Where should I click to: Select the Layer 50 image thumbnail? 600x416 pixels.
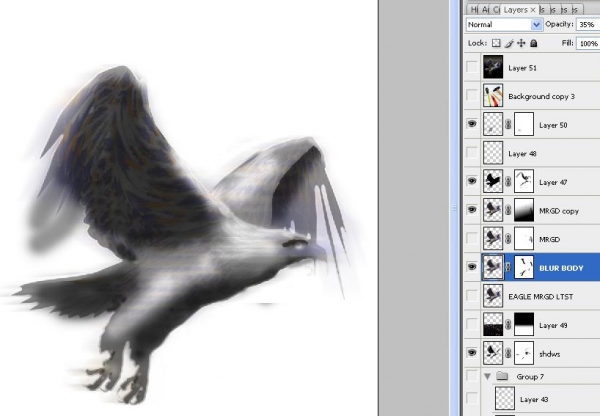pyautogui.click(x=493, y=124)
